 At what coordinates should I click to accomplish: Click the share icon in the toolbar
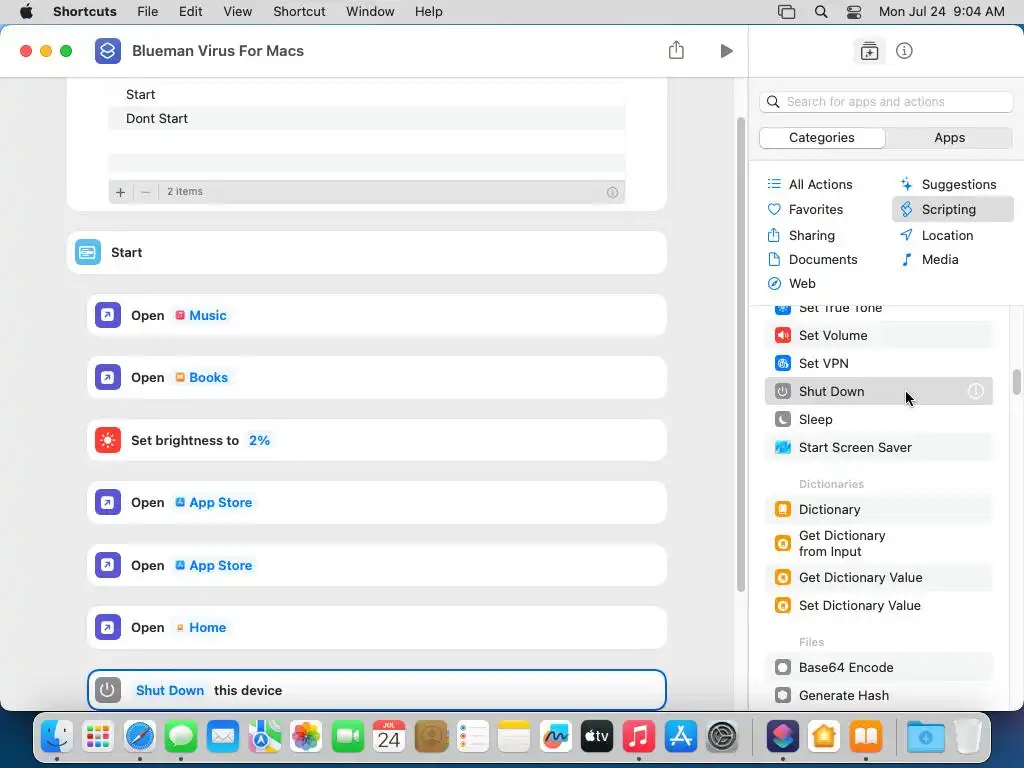676,50
